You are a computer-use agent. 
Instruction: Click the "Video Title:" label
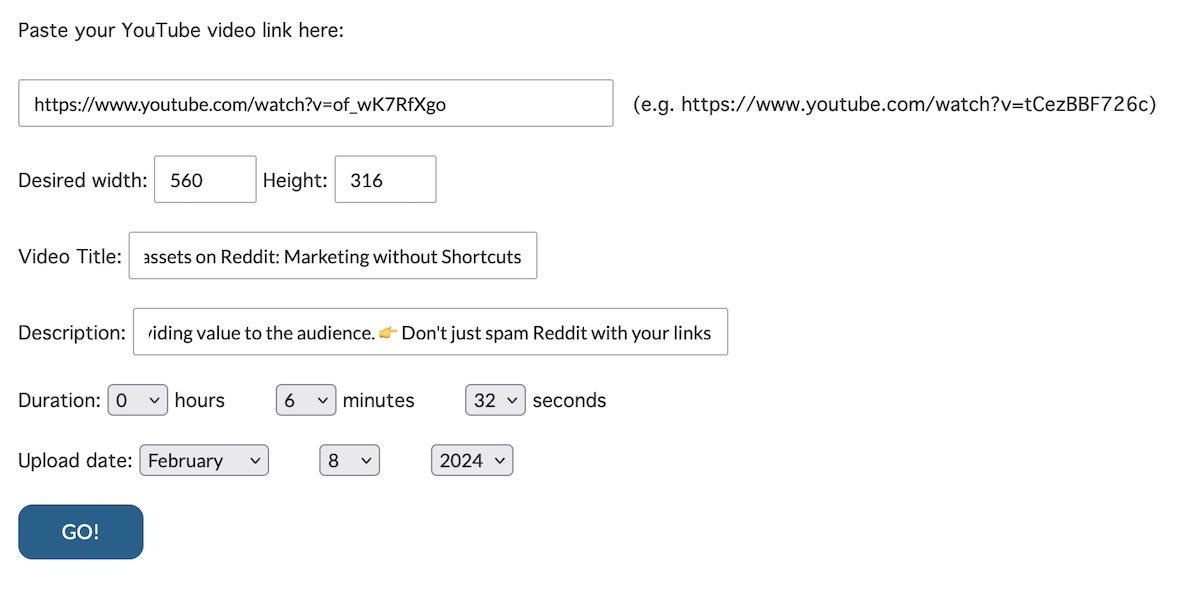click(x=70, y=257)
